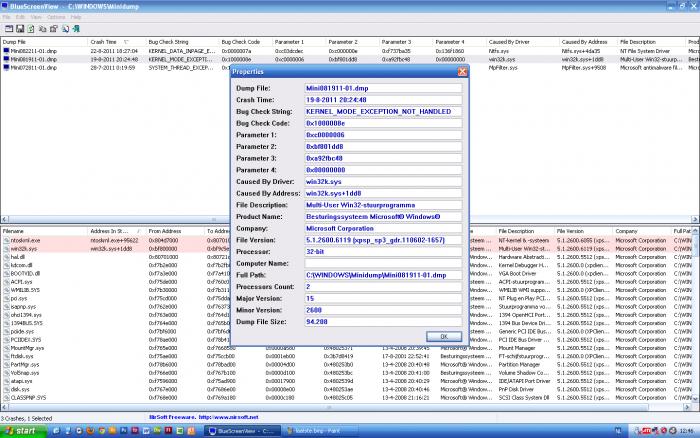Screen dimensions: 700x438
Task: Click the system tray clock
Action: (686, 431)
